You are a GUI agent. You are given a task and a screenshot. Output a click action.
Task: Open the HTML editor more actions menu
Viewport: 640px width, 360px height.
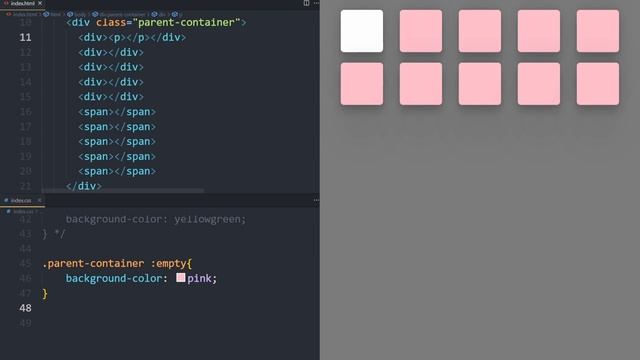[316, 3]
